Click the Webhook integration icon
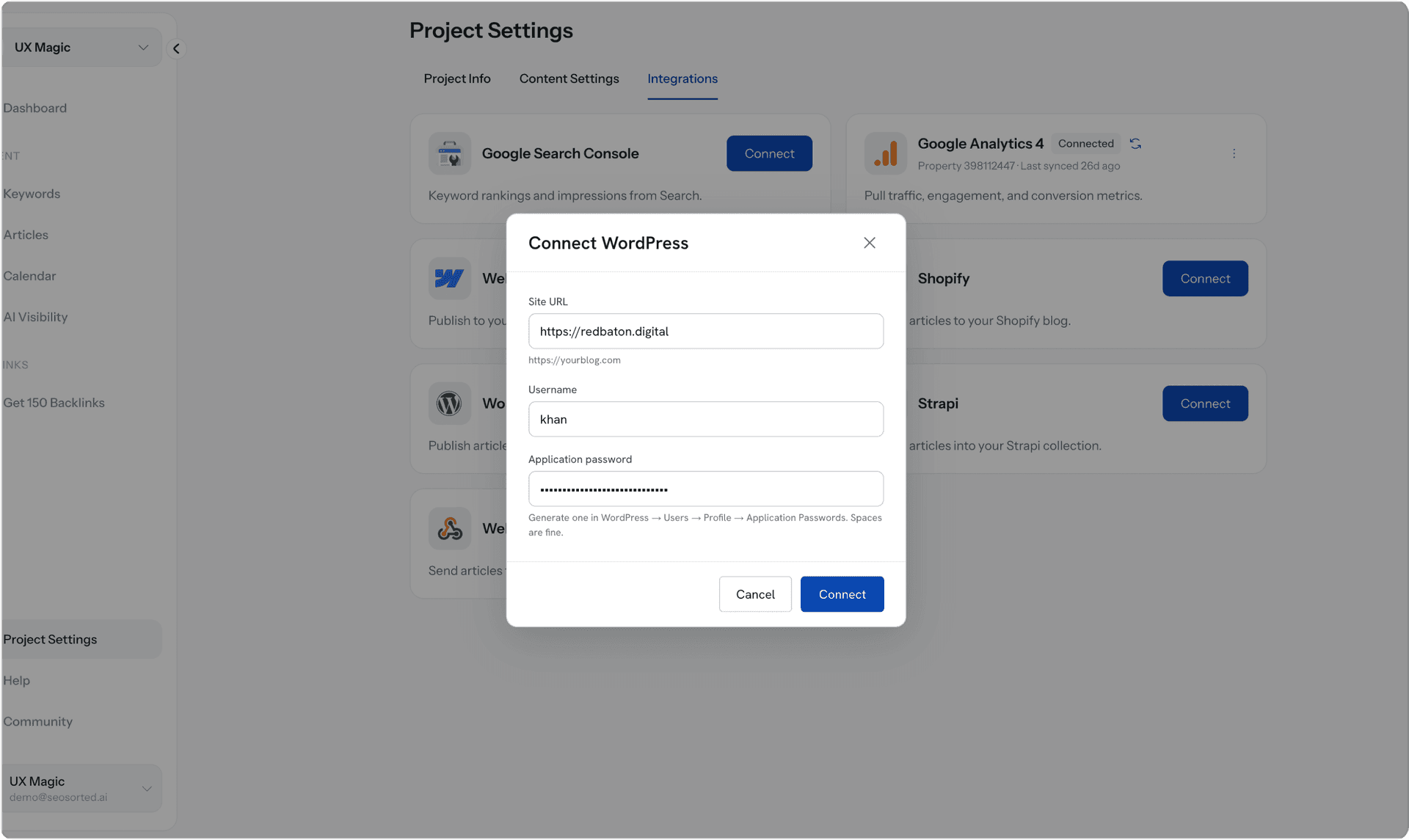The width and height of the screenshot is (1409, 840). 450,528
